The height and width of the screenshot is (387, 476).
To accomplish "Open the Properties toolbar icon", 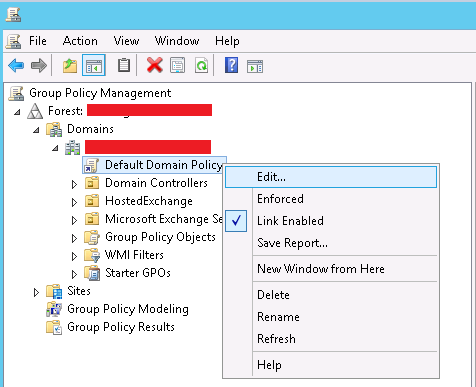I will (x=178, y=65).
